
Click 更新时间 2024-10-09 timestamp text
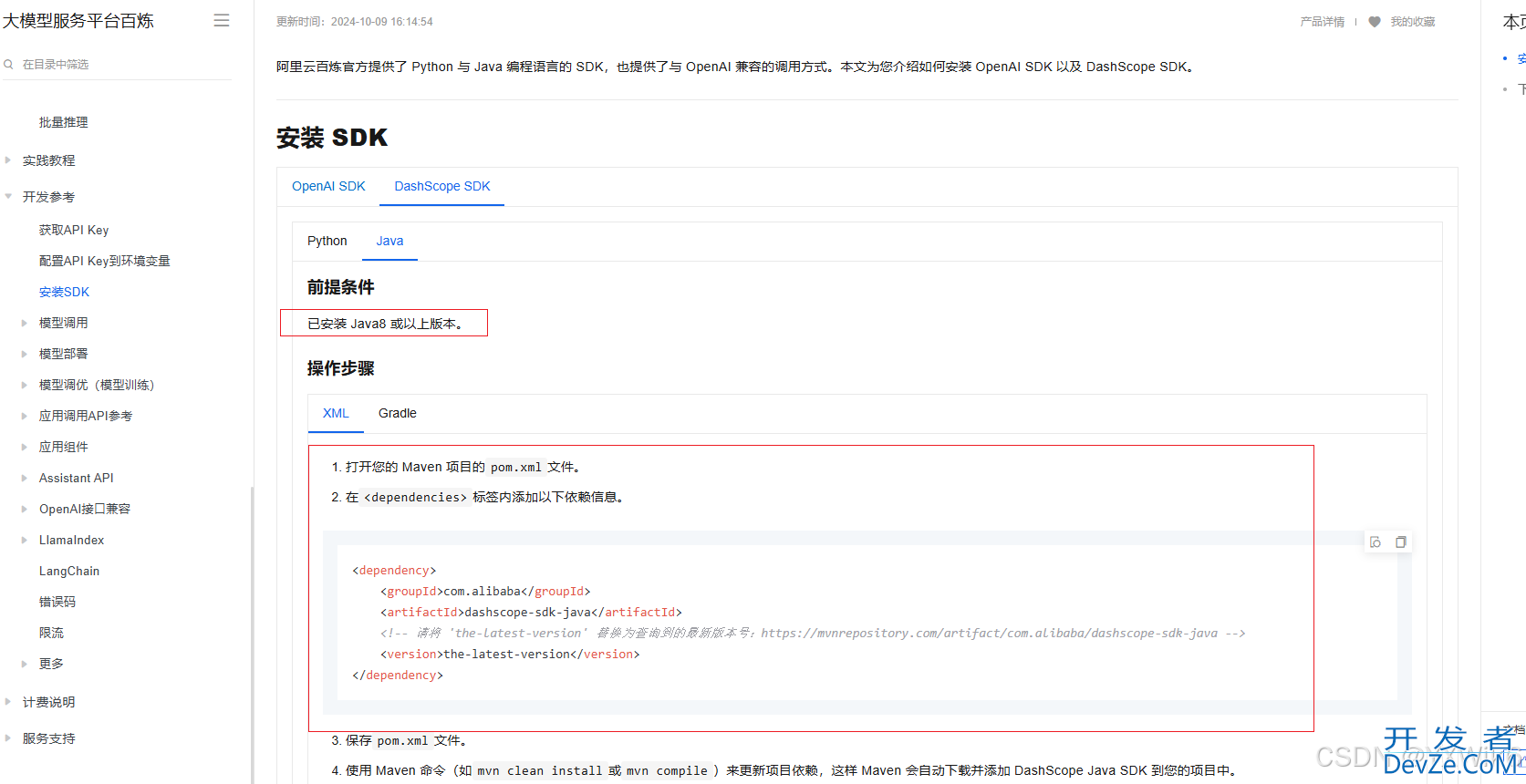[355, 22]
